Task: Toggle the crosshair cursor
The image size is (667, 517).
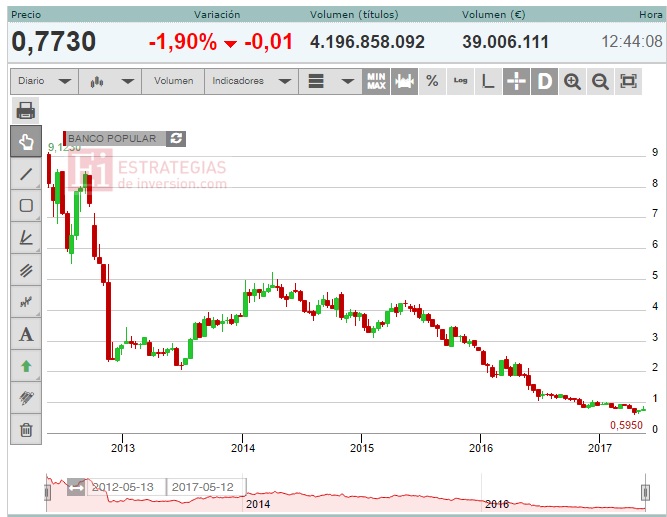Action: tap(516, 81)
